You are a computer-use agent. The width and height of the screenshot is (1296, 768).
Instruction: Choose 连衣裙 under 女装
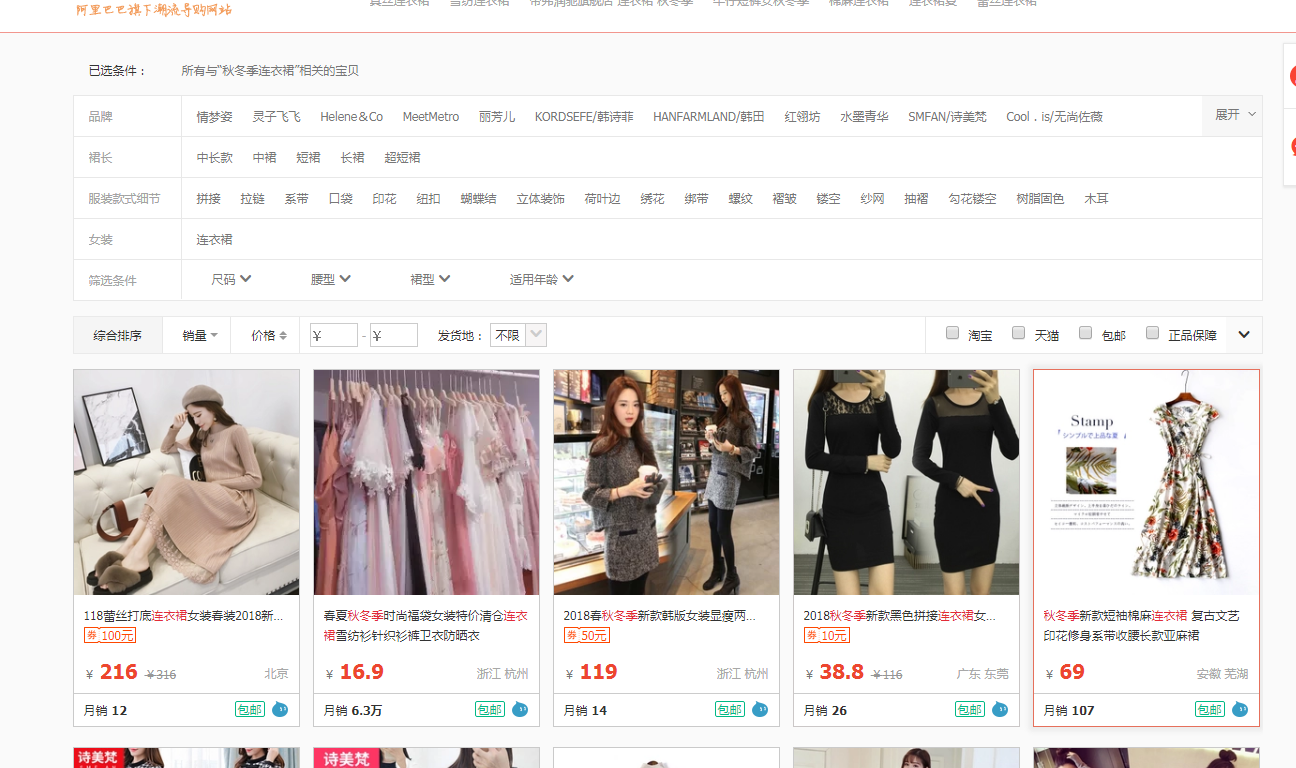[x=215, y=240]
